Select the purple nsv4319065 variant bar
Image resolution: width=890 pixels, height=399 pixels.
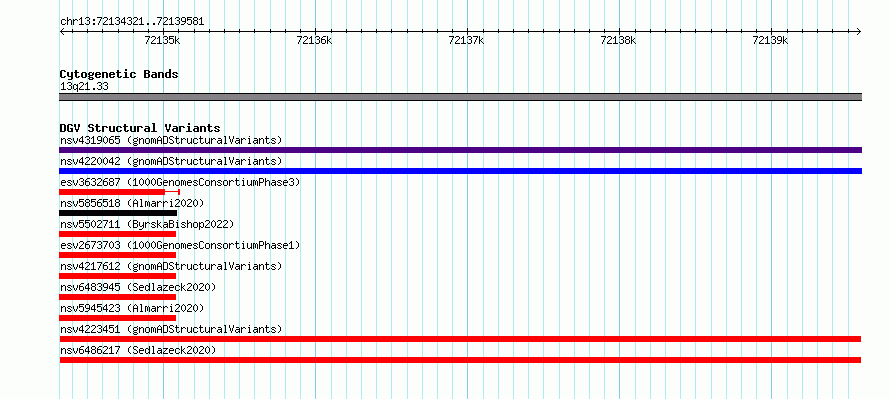pos(460,150)
